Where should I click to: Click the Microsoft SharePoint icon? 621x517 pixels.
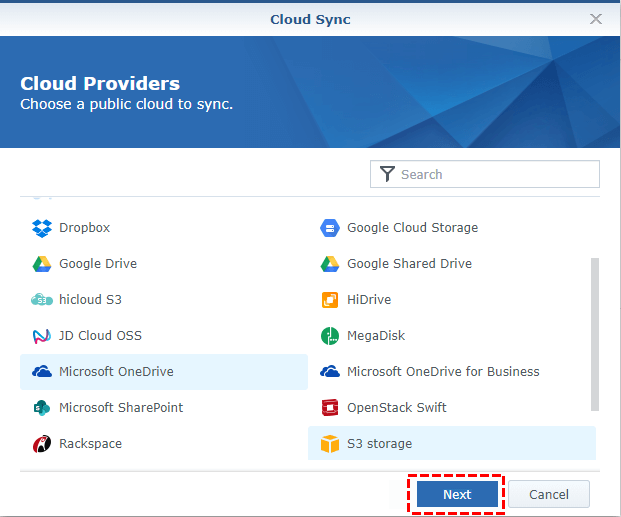[x=42, y=408]
